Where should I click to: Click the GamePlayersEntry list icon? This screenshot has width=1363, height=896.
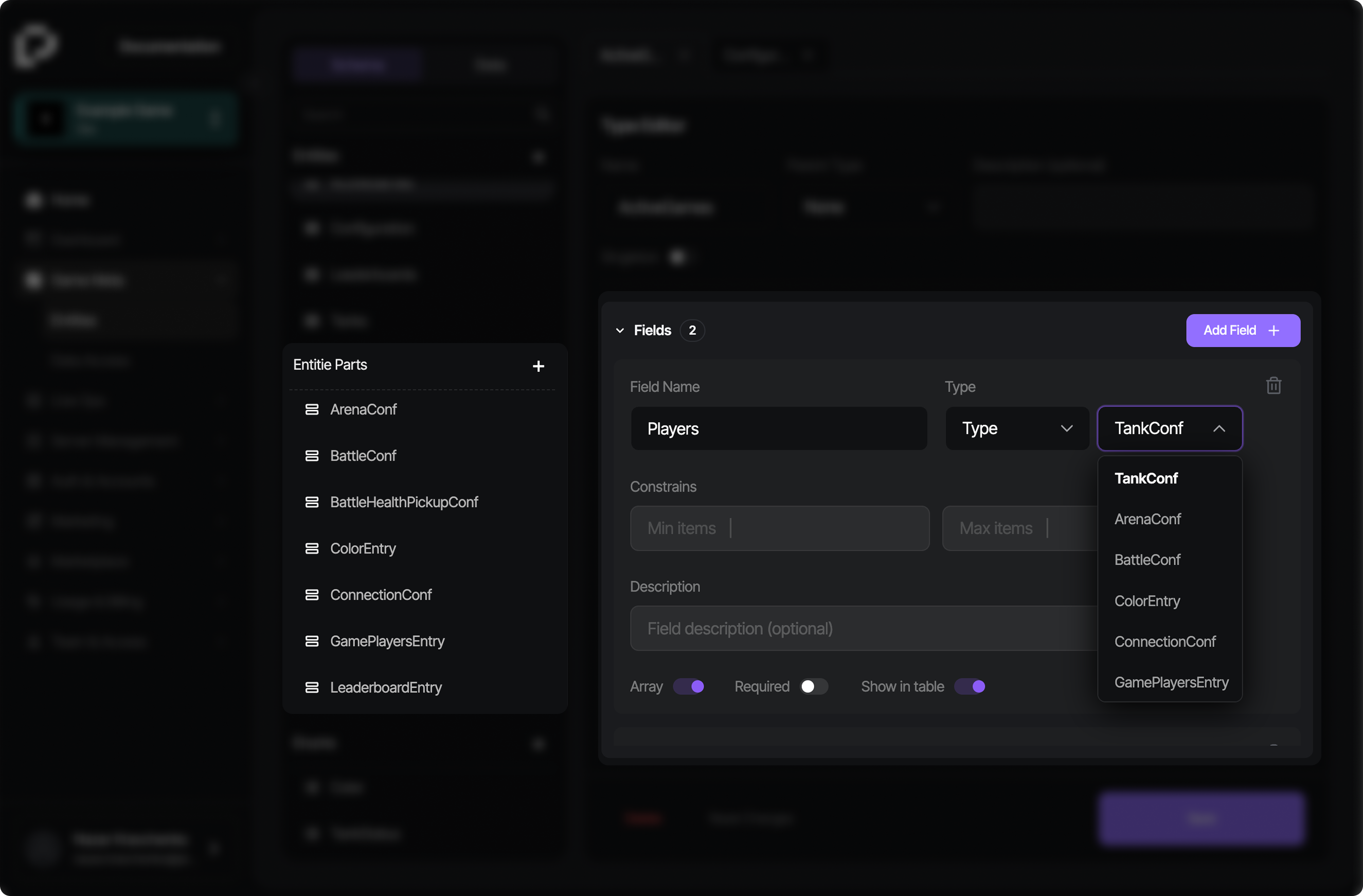coord(312,641)
